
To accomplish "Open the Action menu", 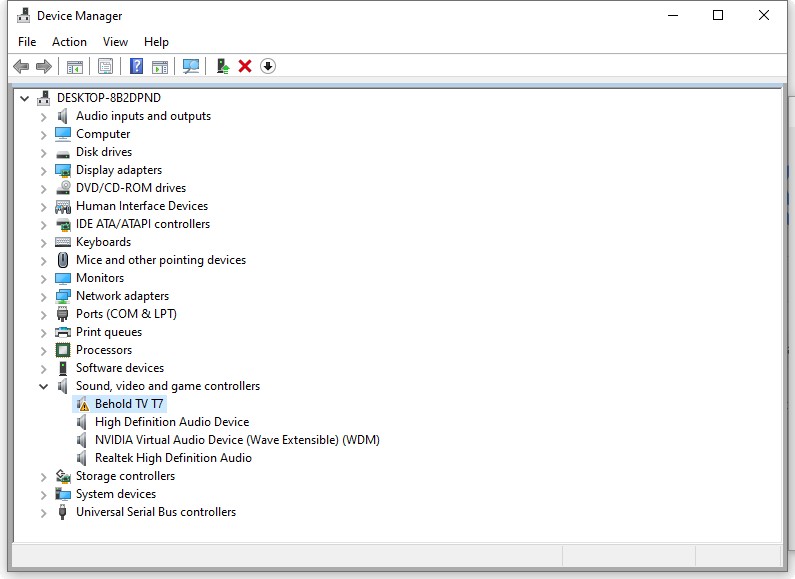I will click(x=69, y=42).
